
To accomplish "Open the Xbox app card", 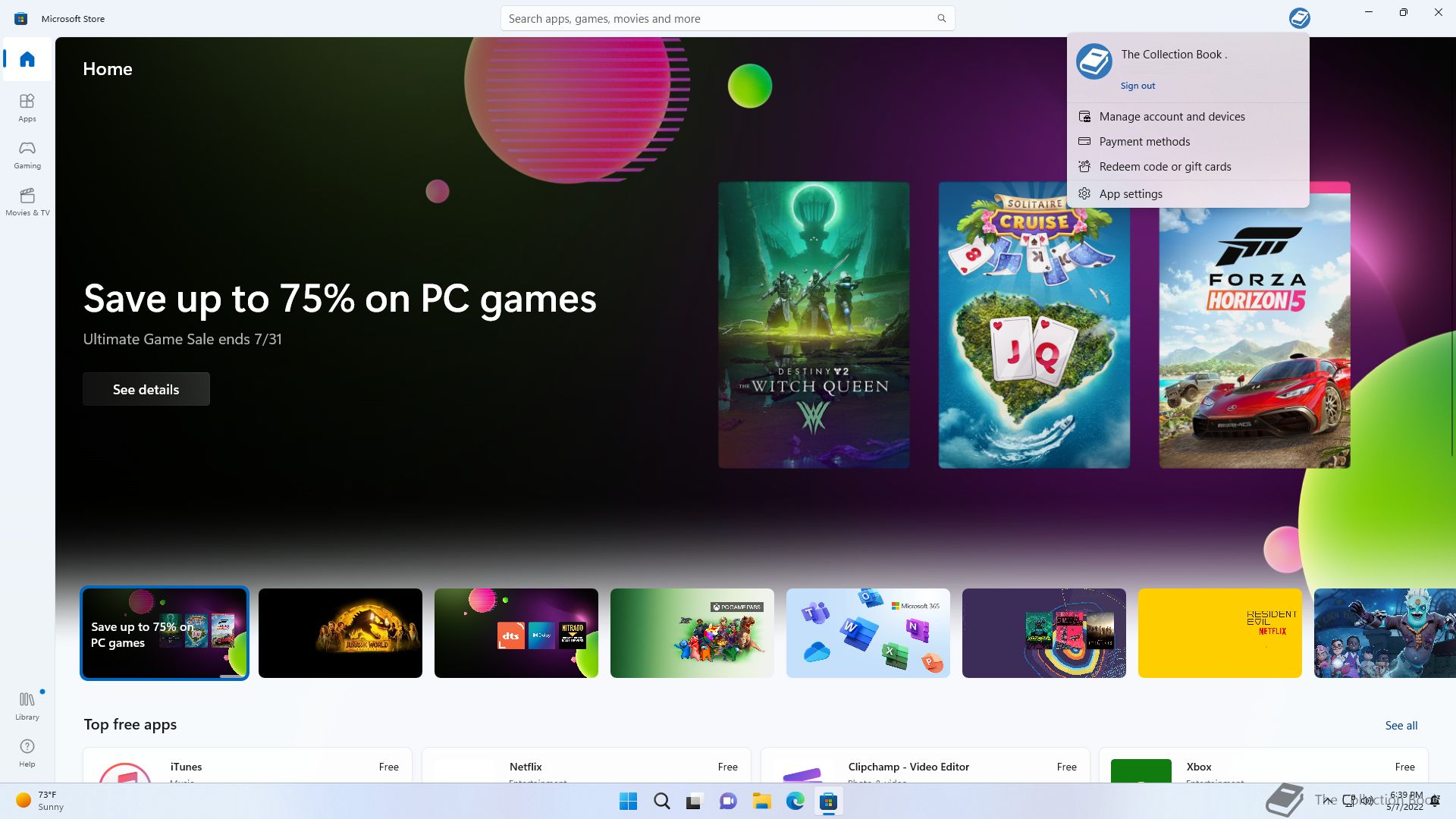I will [x=1263, y=765].
